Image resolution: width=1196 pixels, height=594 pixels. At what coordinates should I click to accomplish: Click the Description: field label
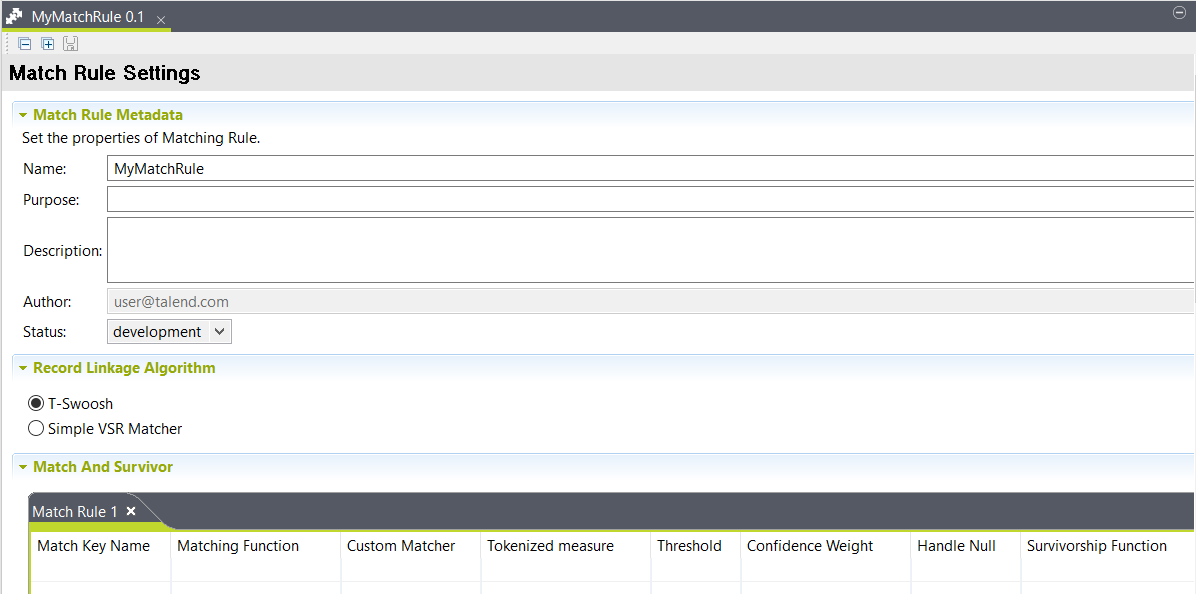(63, 250)
